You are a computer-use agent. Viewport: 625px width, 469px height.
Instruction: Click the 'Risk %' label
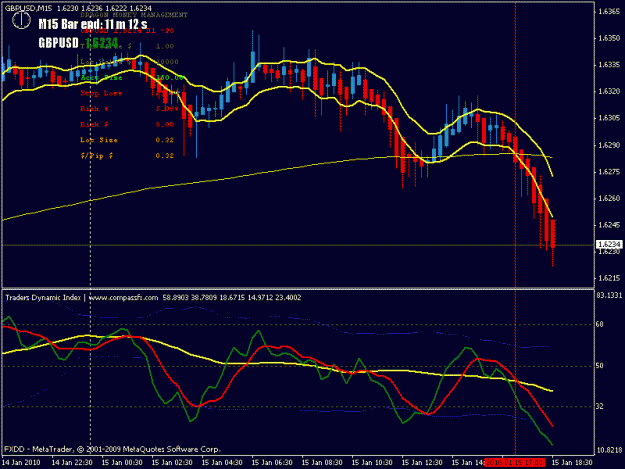click(94, 109)
